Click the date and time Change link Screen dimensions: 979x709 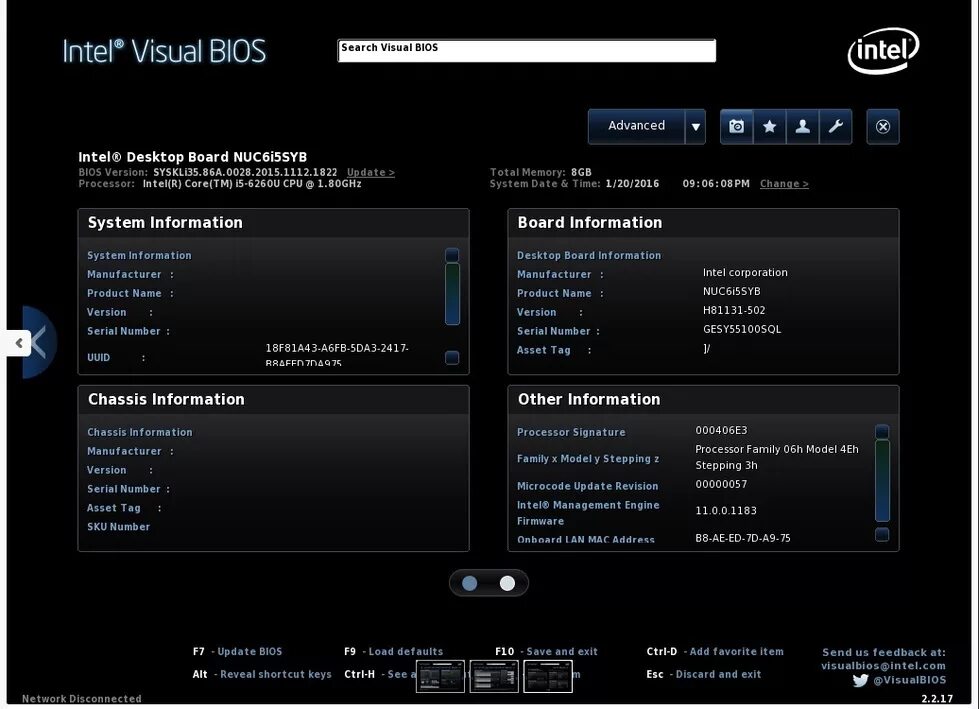point(784,183)
